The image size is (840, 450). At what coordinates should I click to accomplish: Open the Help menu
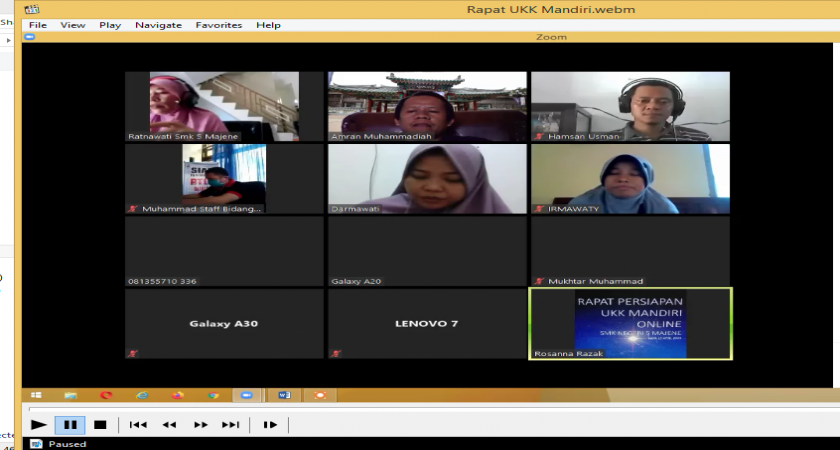(x=268, y=25)
